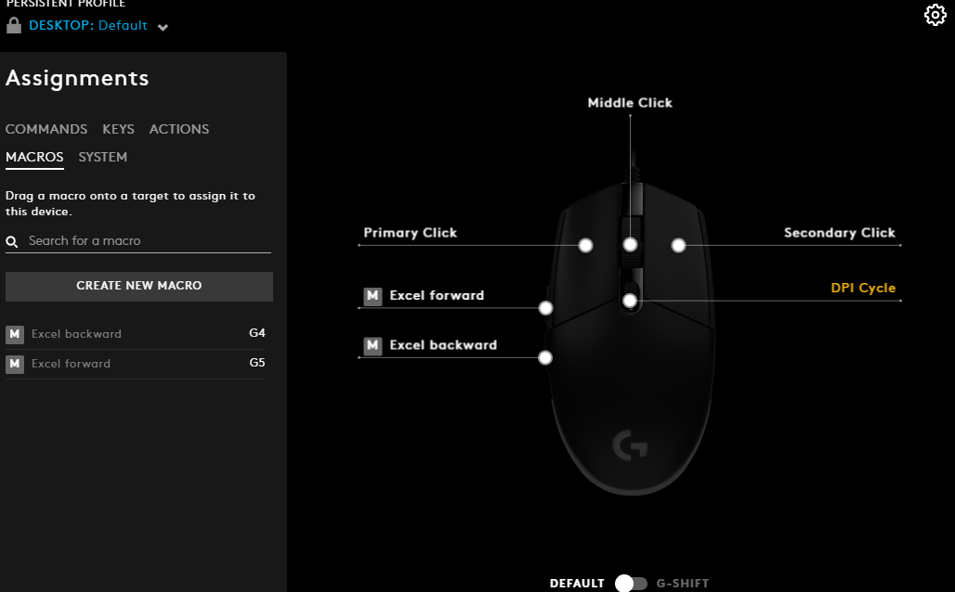
Task: Click the CREATE NEW MACRO button
Action: 139,286
